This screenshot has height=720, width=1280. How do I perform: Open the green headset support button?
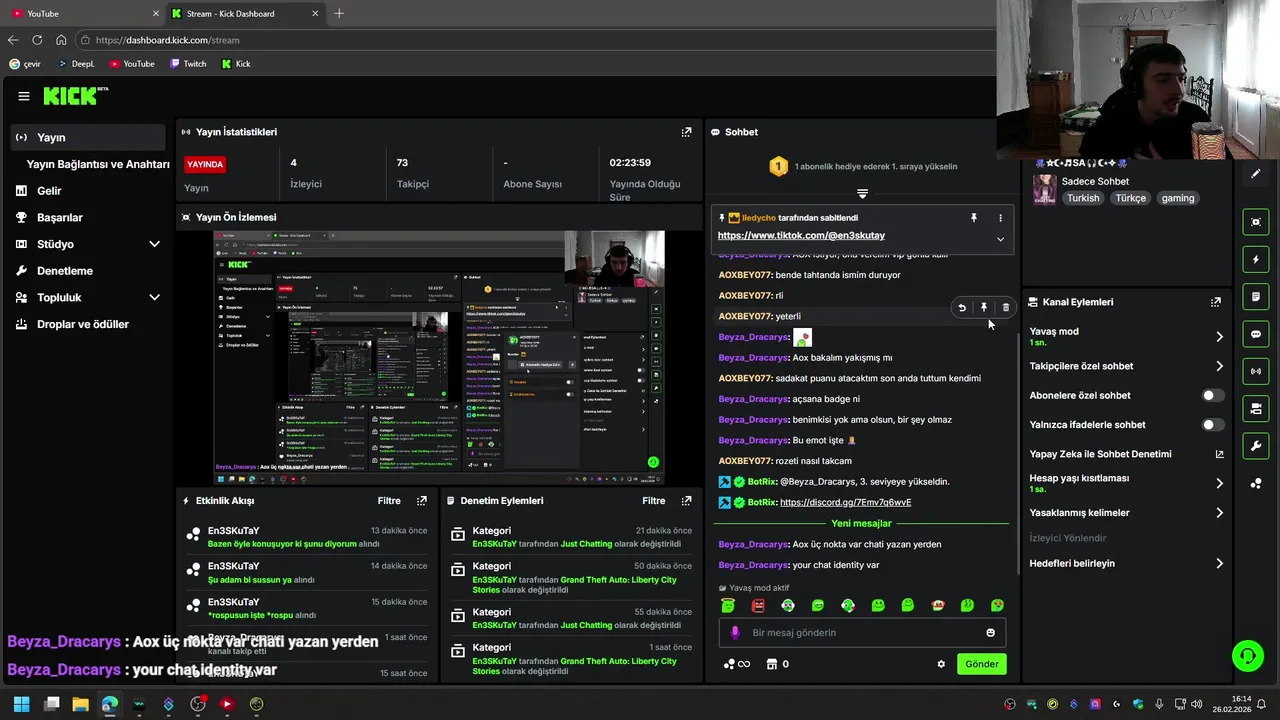pyautogui.click(x=1247, y=656)
